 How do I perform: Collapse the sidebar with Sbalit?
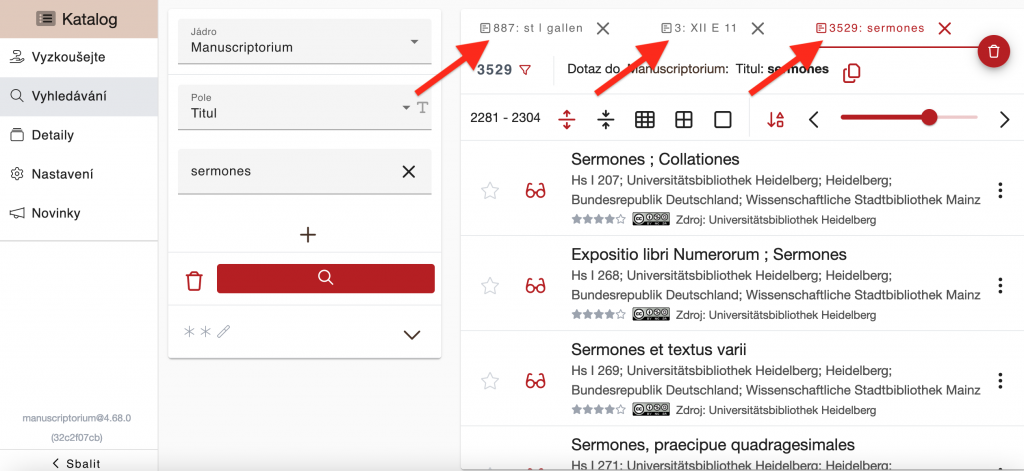pyautogui.click(x=78, y=462)
